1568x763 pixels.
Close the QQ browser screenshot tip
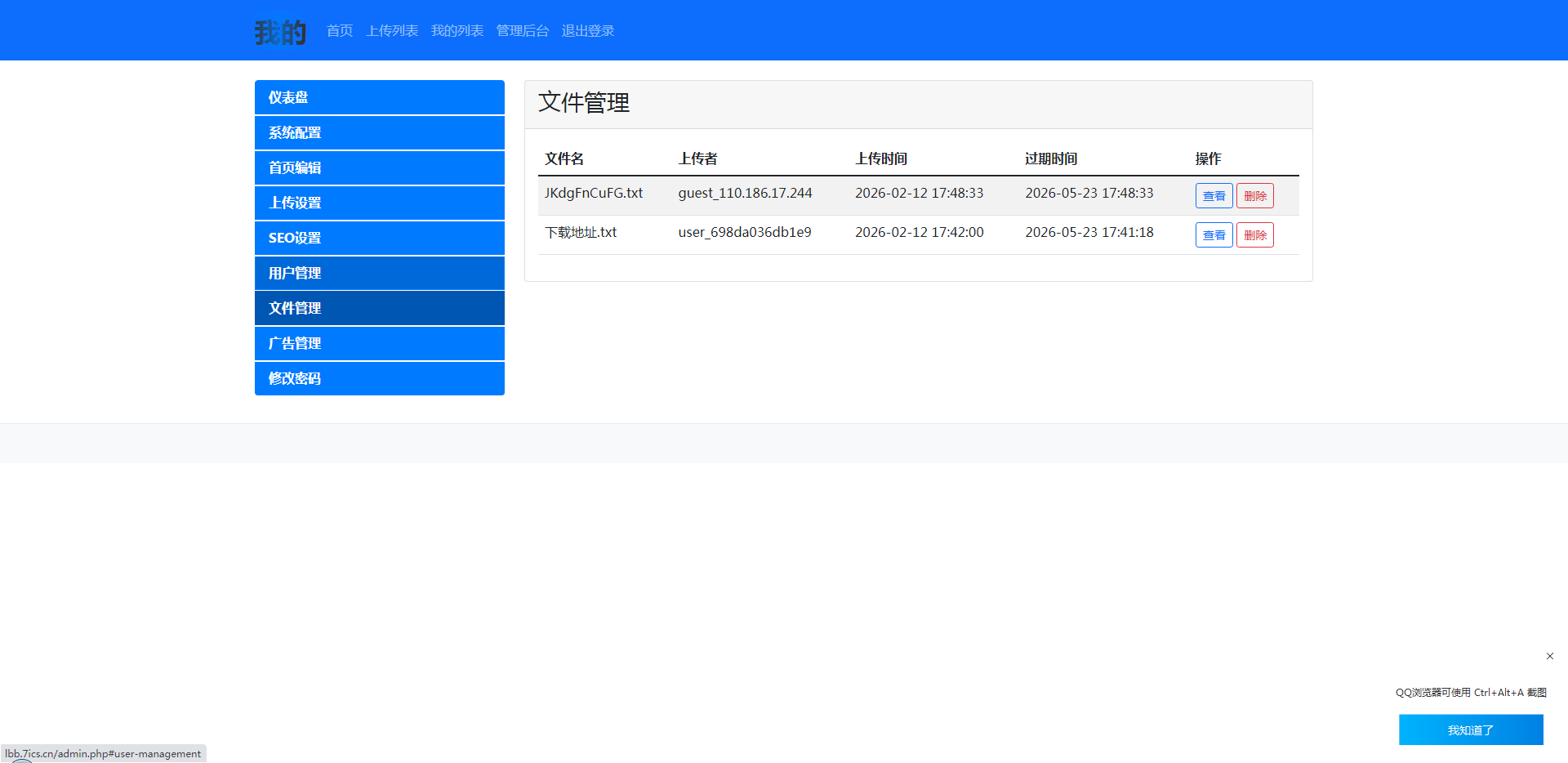(x=1549, y=656)
